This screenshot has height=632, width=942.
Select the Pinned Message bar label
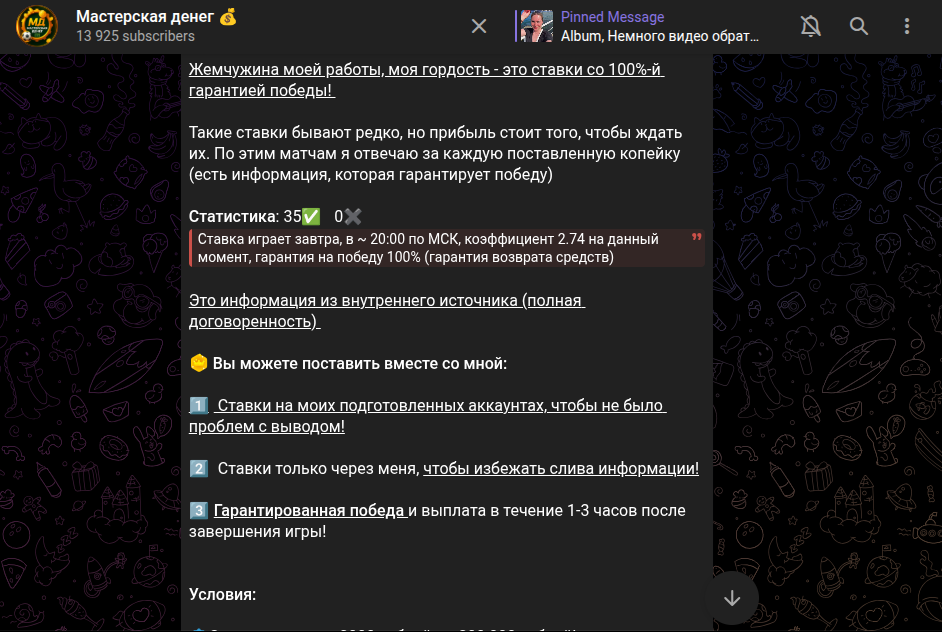coord(611,17)
